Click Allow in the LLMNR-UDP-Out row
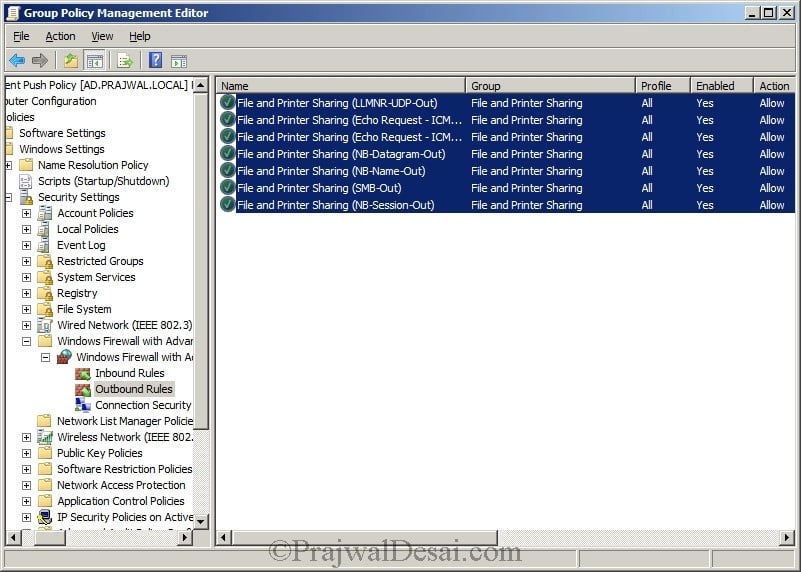This screenshot has width=801, height=572. 772,103
